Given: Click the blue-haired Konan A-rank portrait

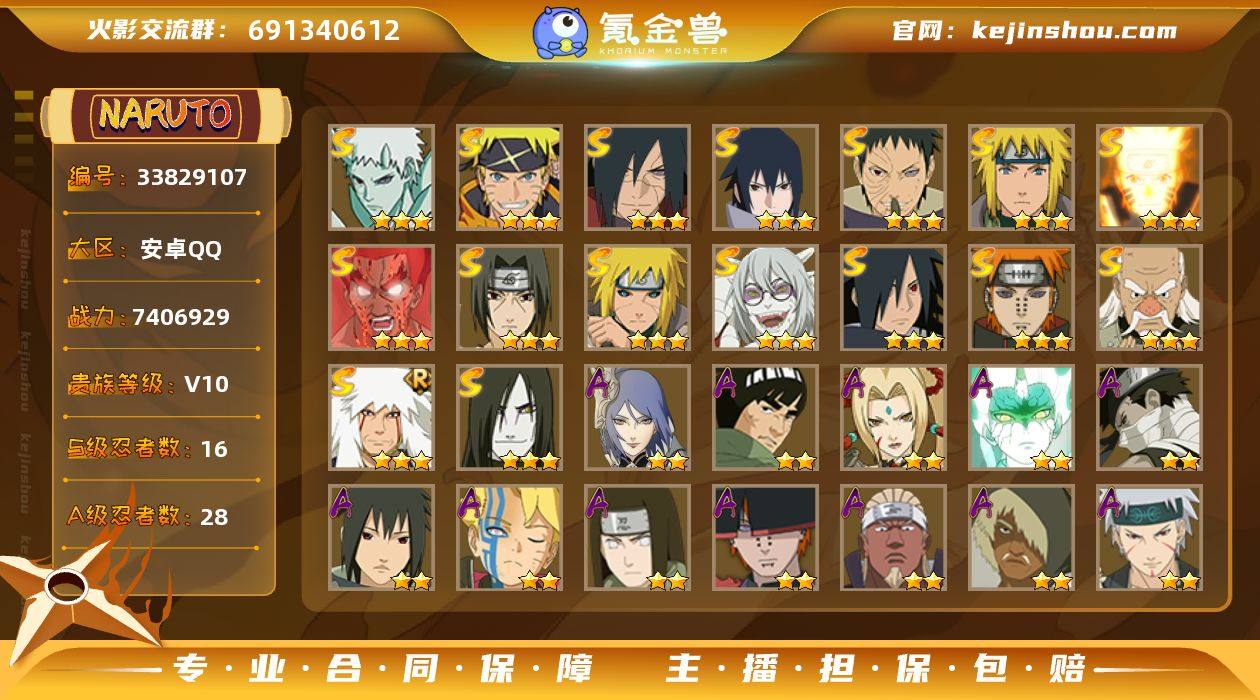Looking at the screenshot, I should click(x=637, y=417).
